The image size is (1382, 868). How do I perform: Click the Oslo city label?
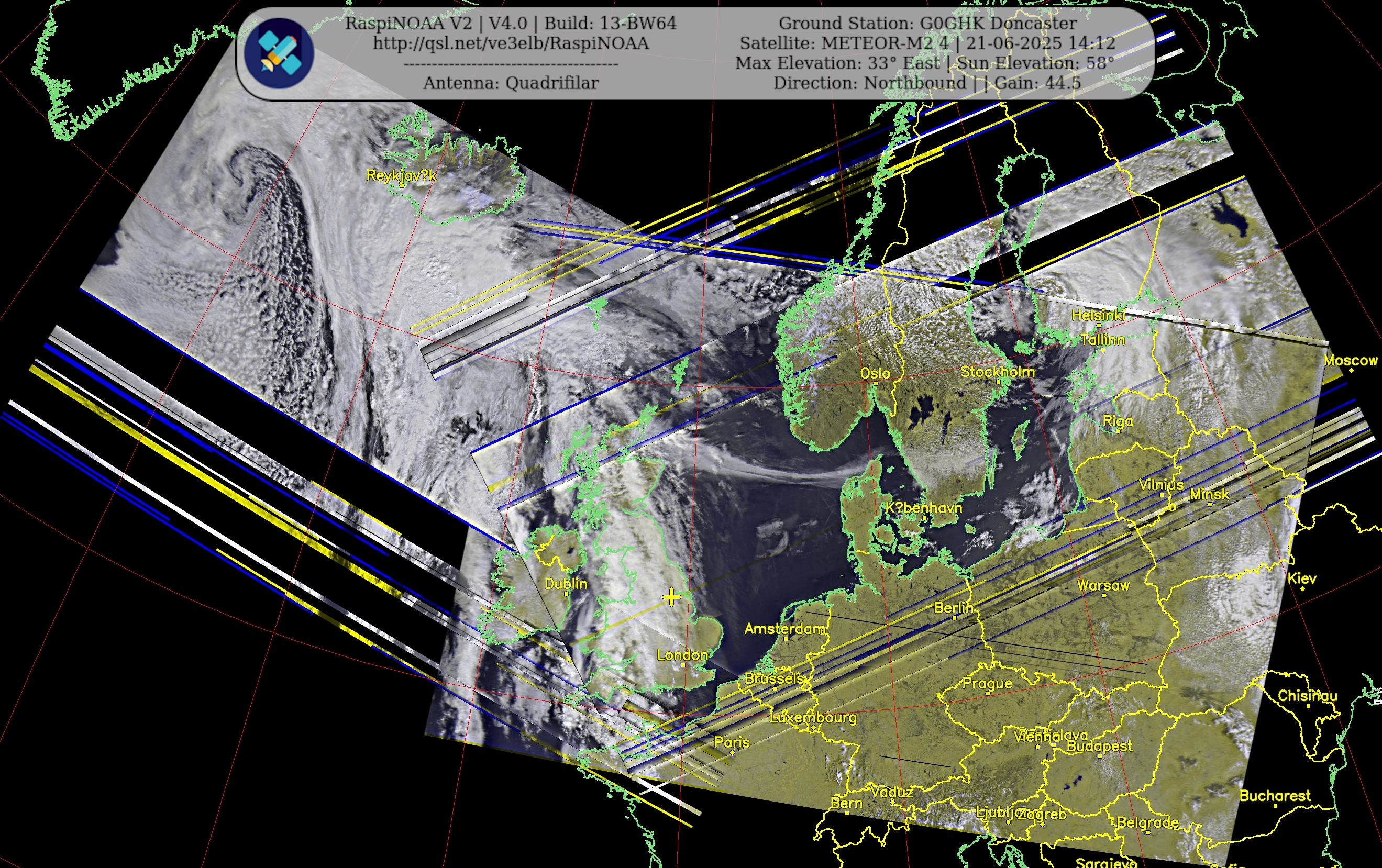pyautogui.click(x=875, y=373)
